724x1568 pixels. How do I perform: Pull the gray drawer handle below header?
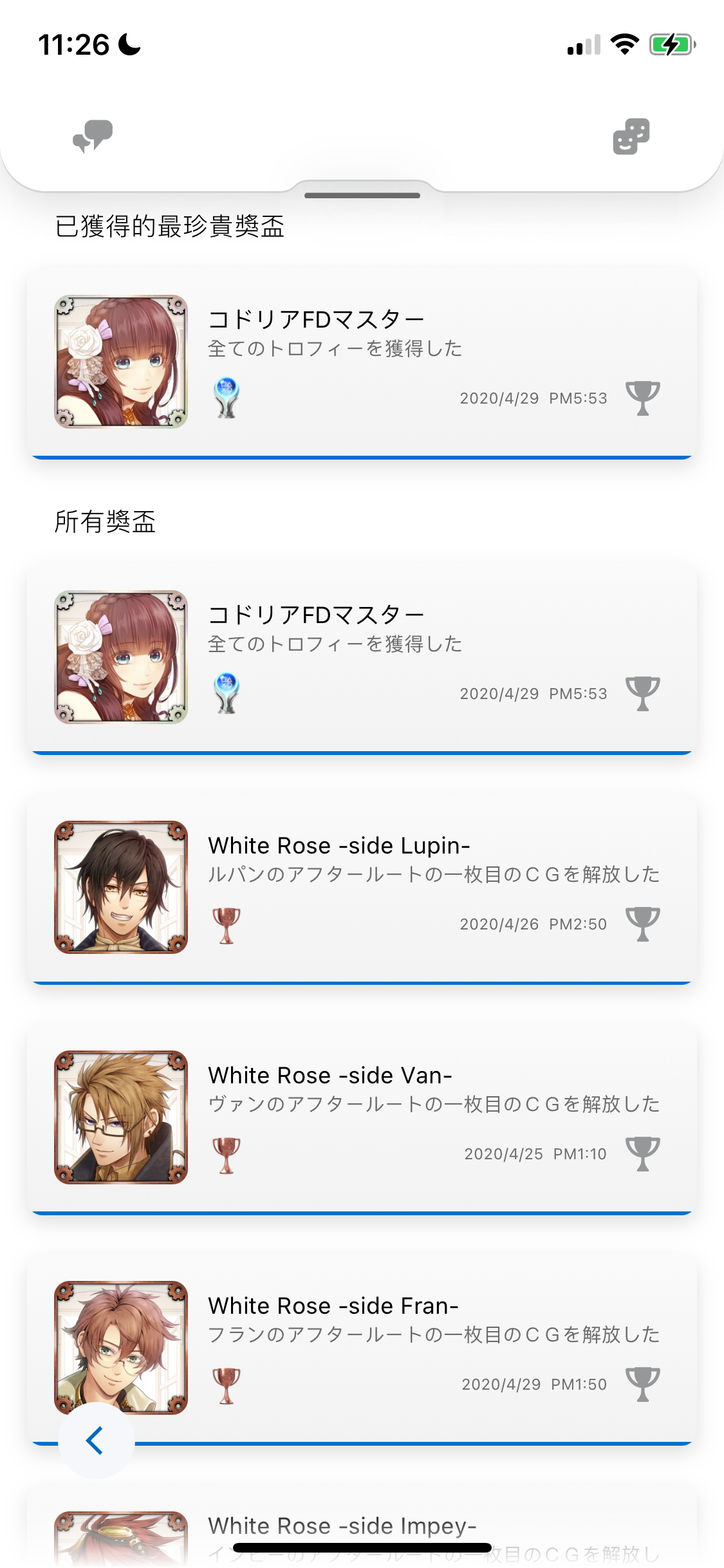(x=362, y=195)
